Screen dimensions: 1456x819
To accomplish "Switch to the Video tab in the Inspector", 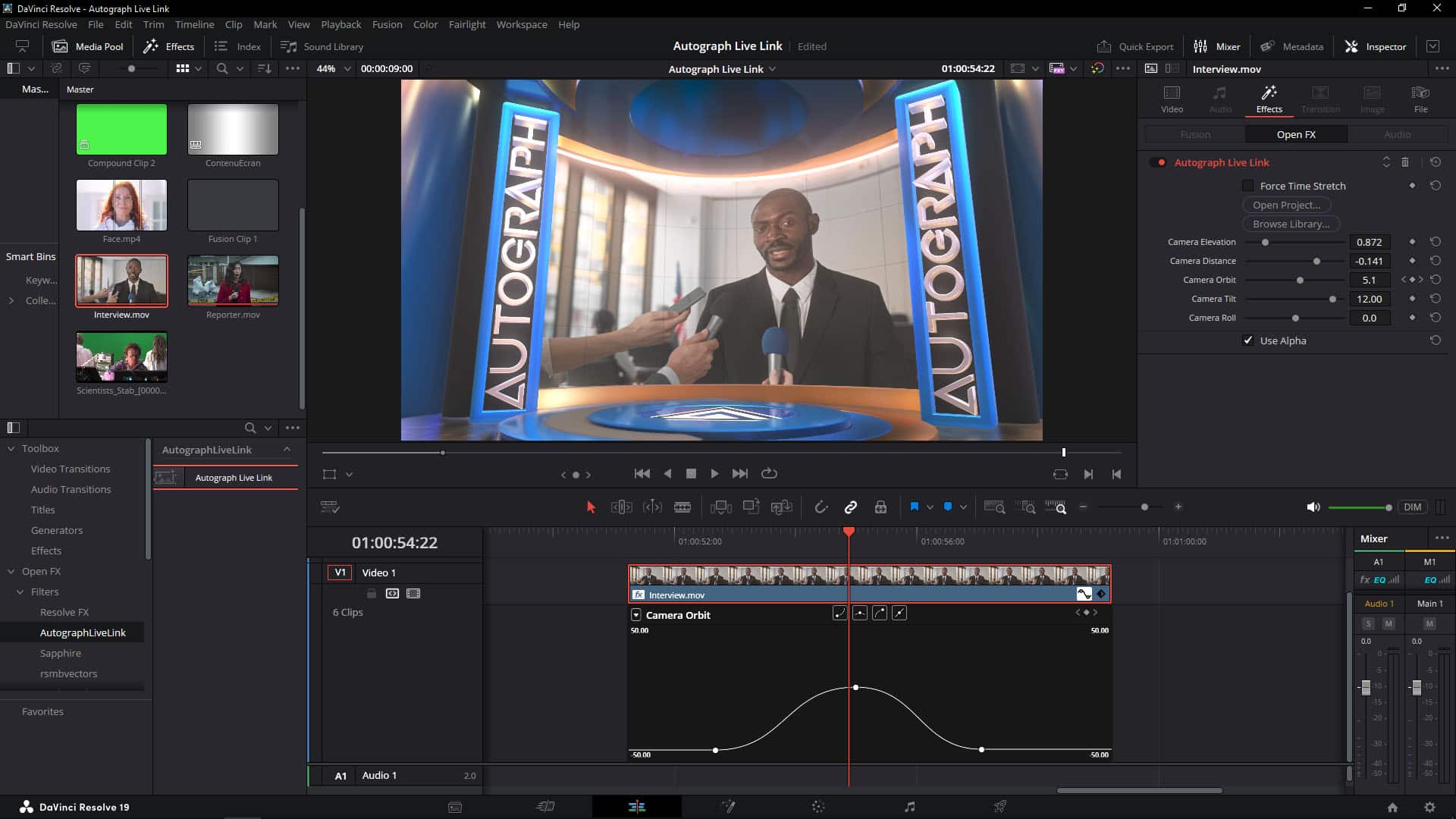I will click(x=1172, y=99).
